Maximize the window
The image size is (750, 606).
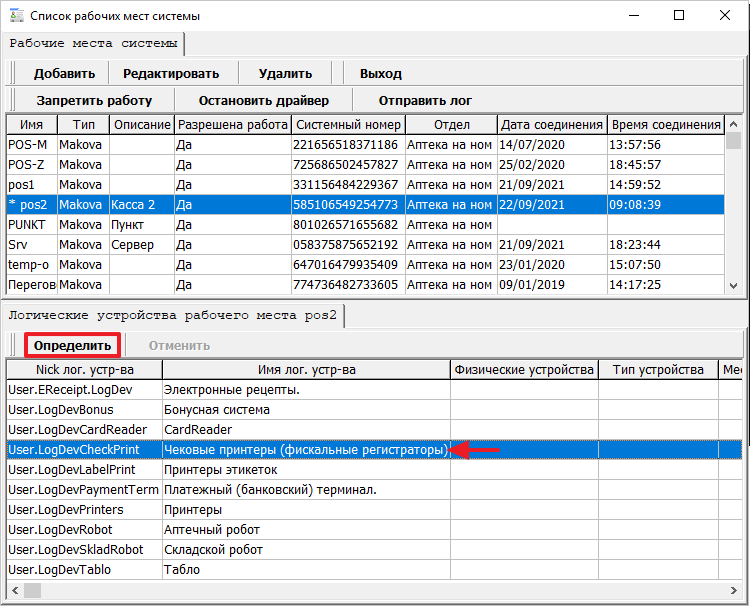679,16
